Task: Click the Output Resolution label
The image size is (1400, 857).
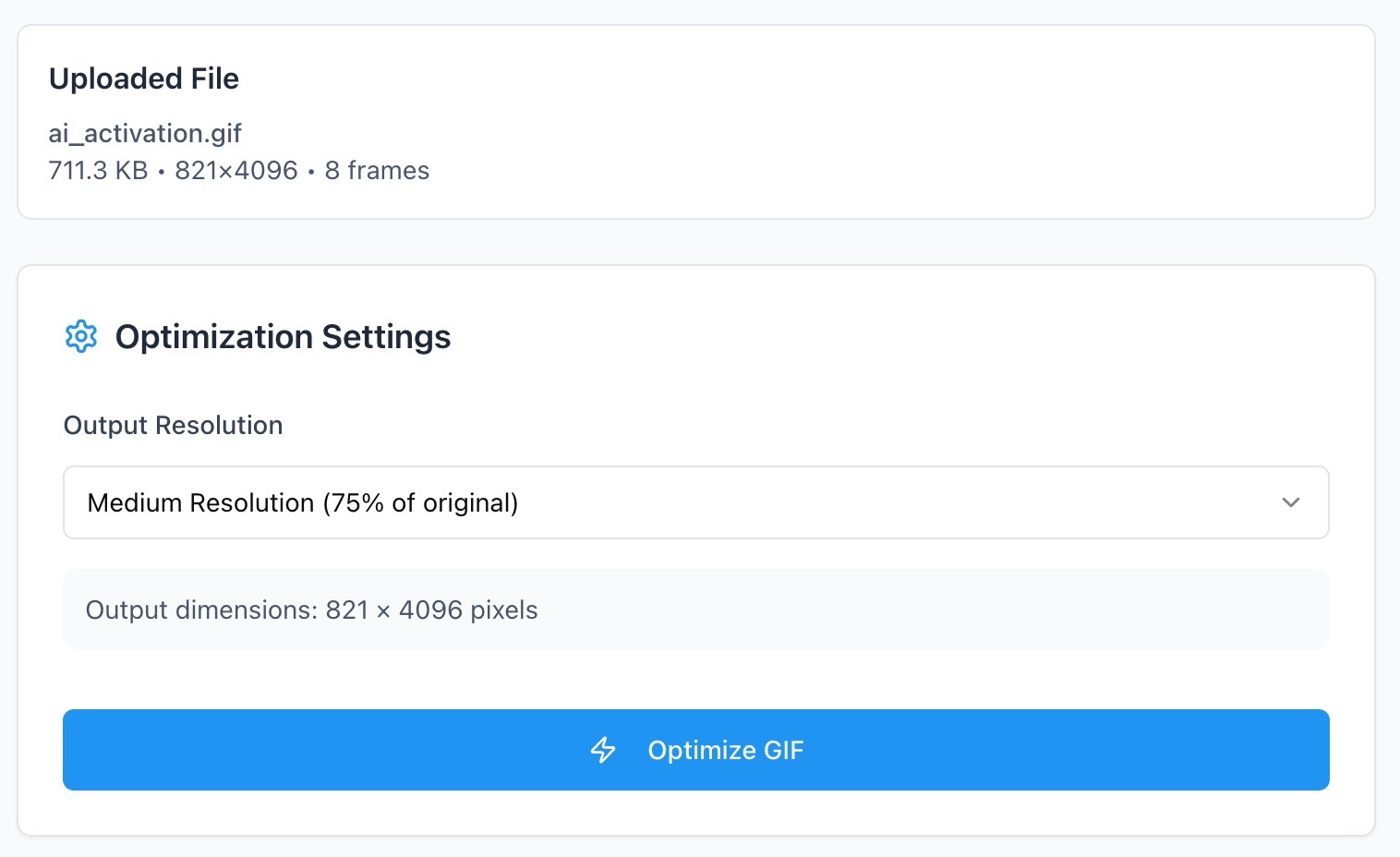Action: (x=172, y=425)
